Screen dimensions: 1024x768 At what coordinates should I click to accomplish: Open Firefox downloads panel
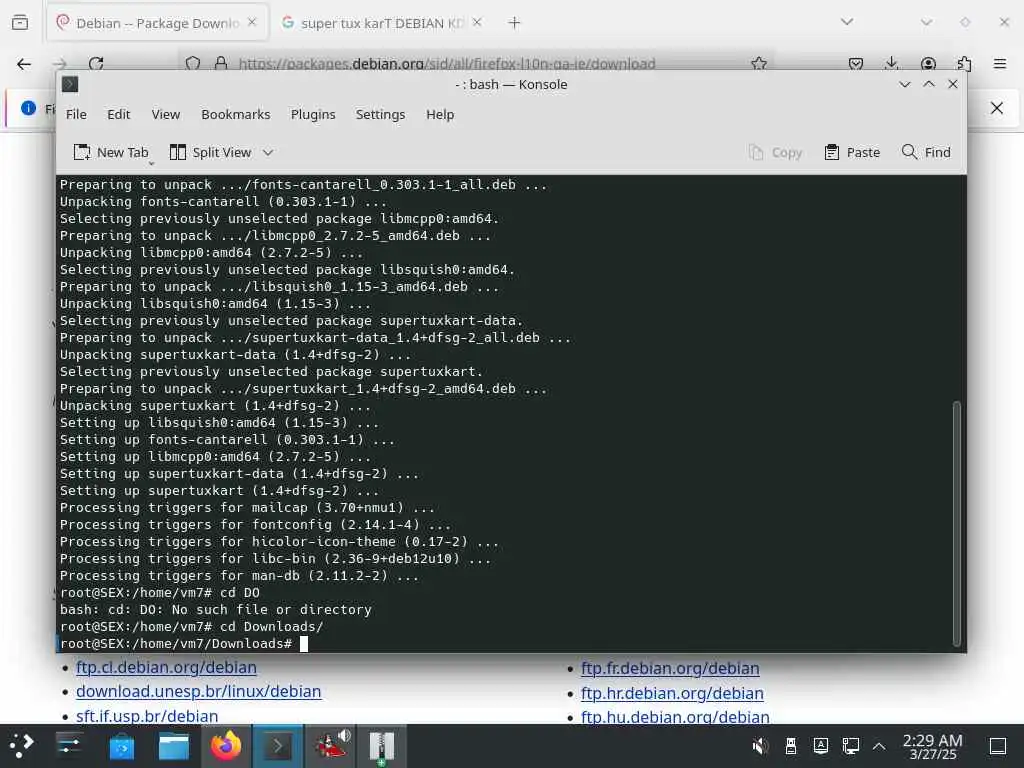[891, 64]
